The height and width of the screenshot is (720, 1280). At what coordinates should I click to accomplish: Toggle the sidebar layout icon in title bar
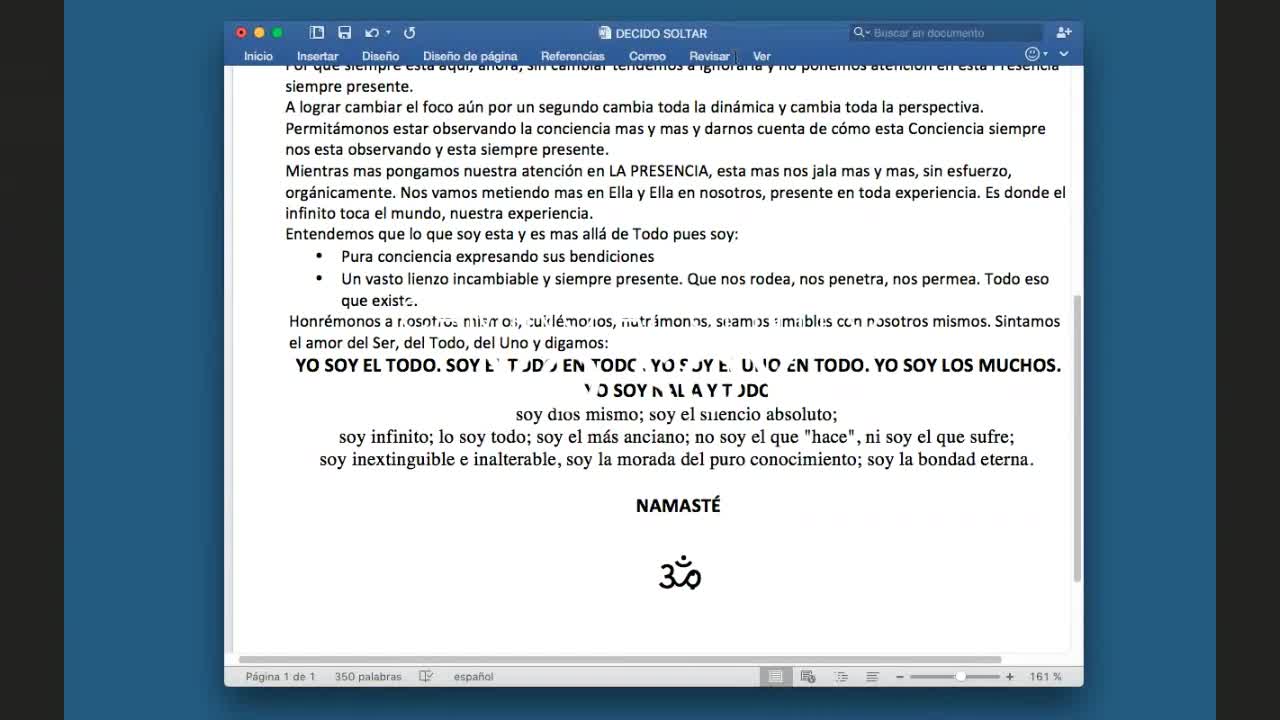tap(317, 33)
